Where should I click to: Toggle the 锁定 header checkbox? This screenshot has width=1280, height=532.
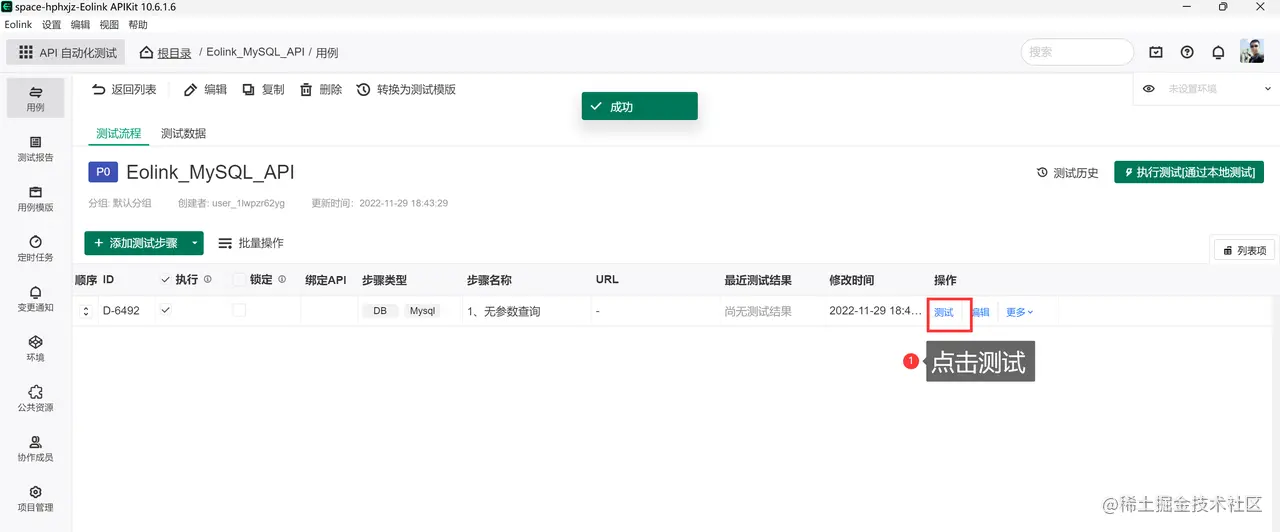(239, 280)
